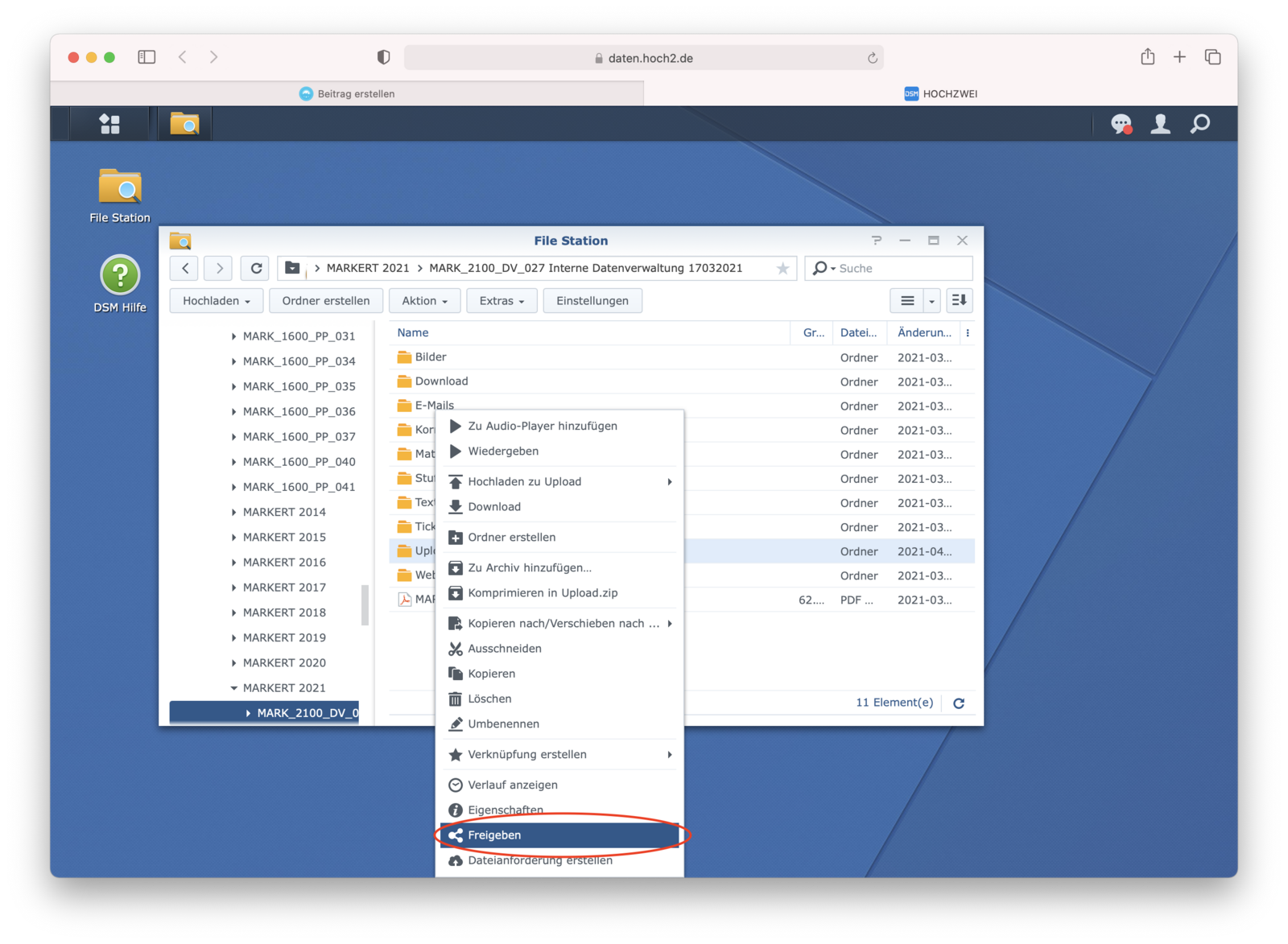Open the notifications speech bubble icon
The height and width of the screenshot is (944, 1288).
pos(1121,123)
